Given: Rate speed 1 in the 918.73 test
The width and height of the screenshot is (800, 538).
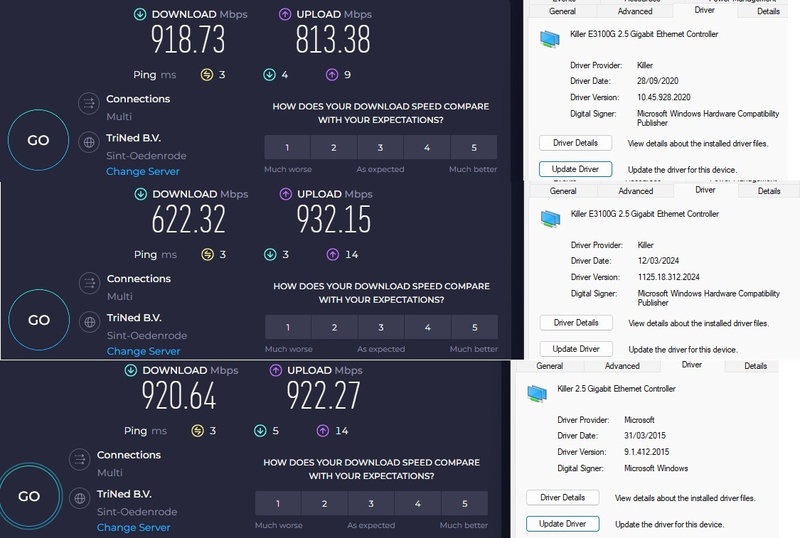Looking at the screenshot, I should 287,148.
